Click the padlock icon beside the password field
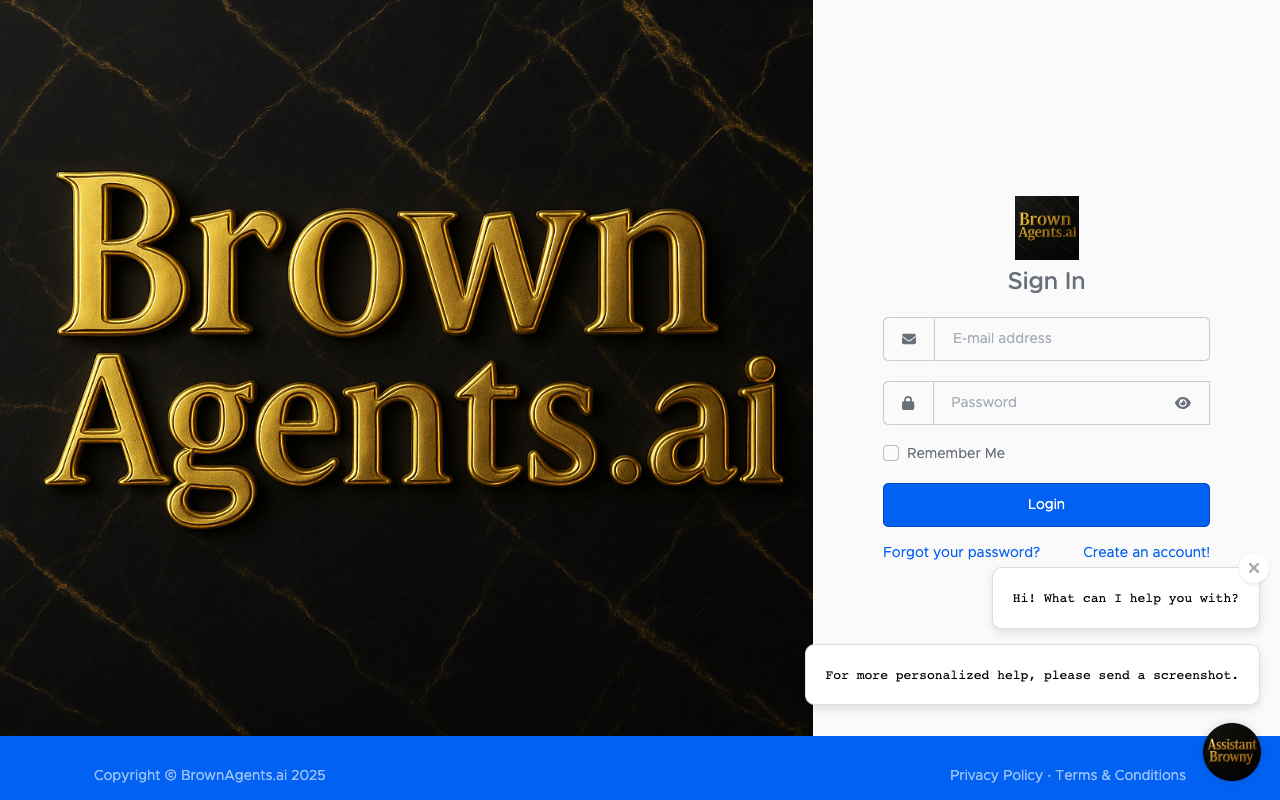This screenshot has width=1280, height=800. click(908, 402)
